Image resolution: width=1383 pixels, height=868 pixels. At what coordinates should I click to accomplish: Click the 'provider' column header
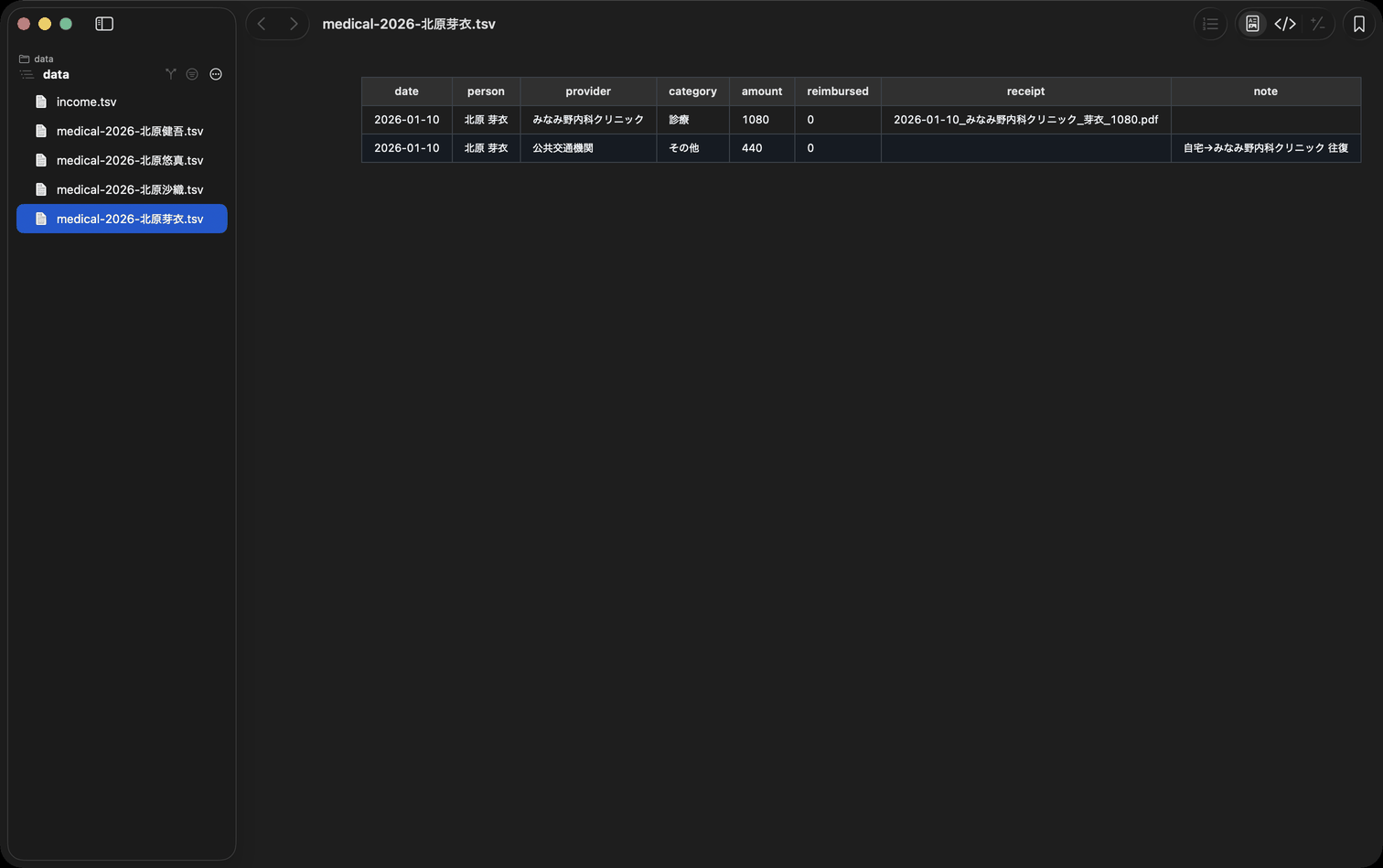588,91
